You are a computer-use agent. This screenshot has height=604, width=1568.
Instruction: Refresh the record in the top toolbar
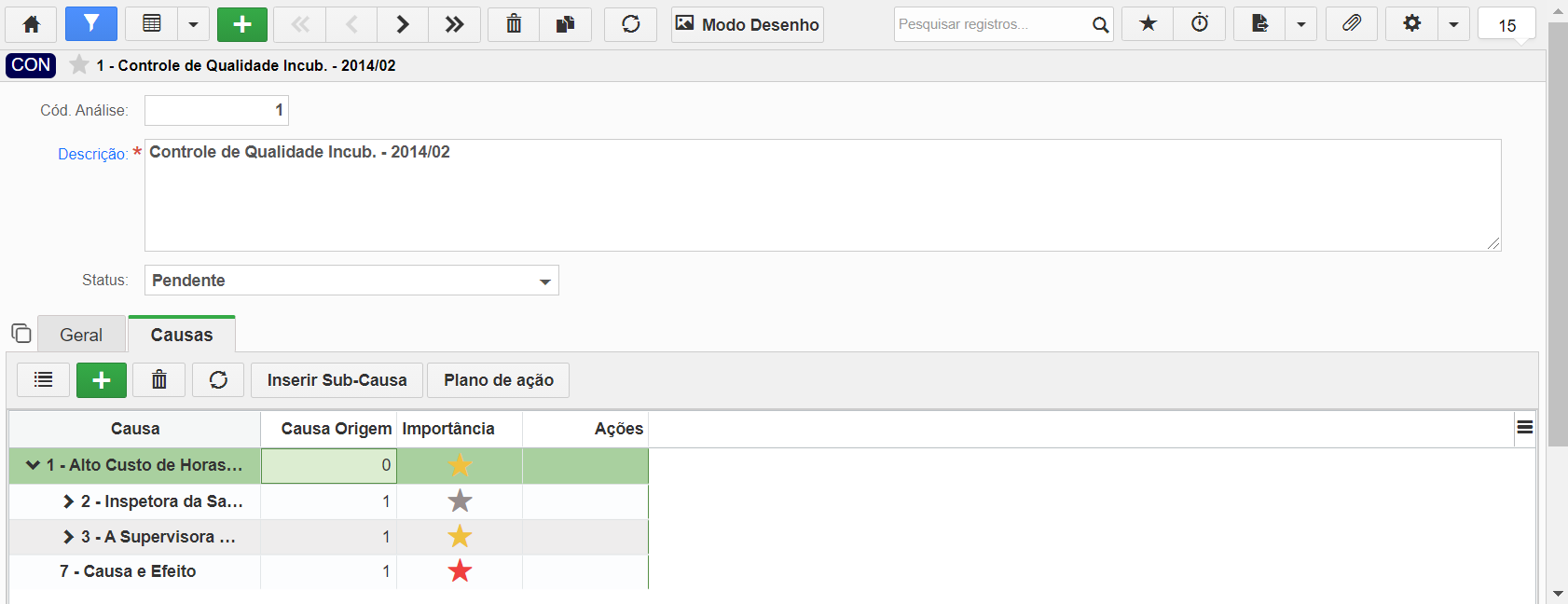(631, 24)
